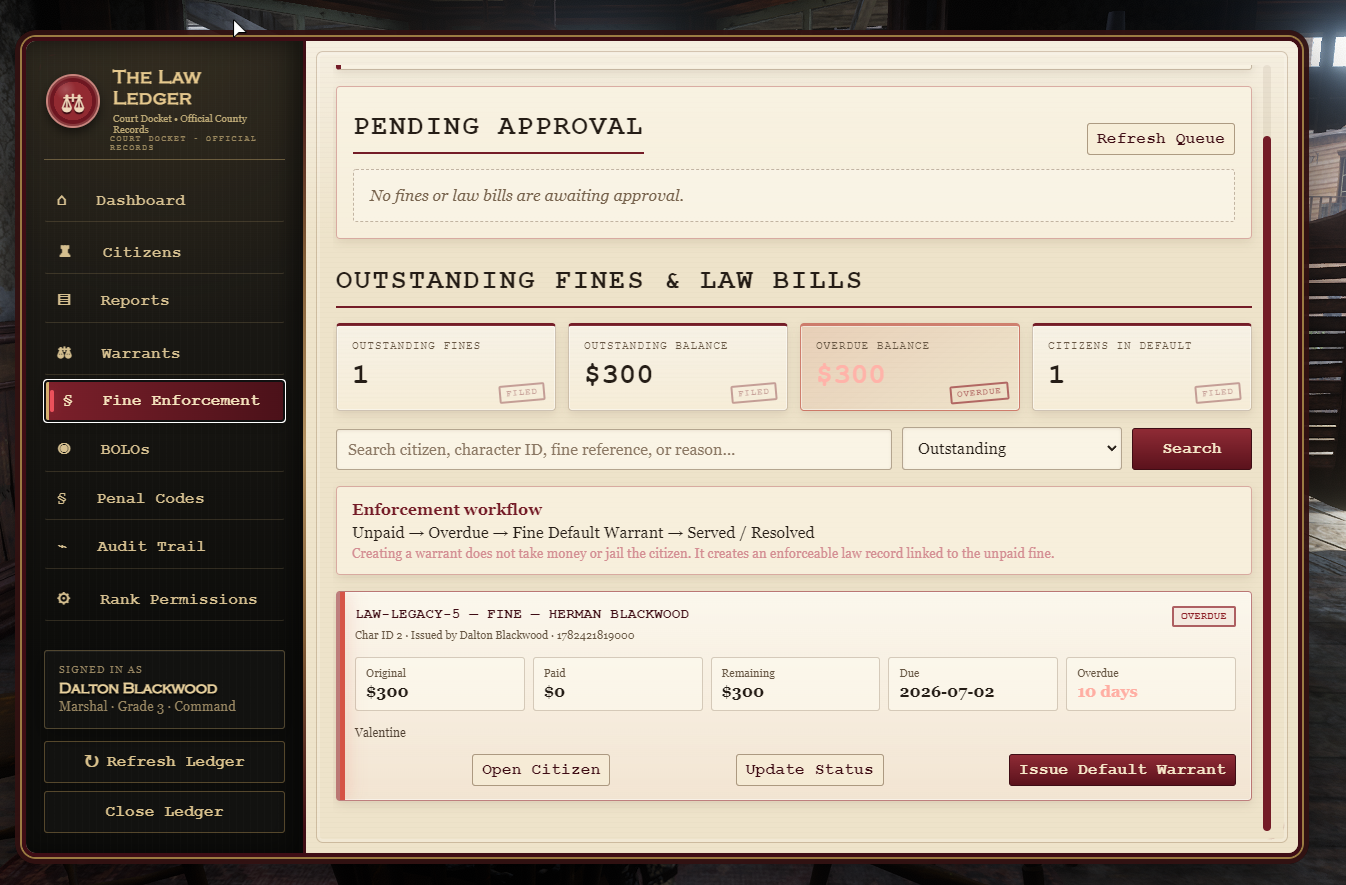Click the Outstanding Fines & Law Bills heading
This screenshot has width=1346, height=885.
(x=599, y=280)
